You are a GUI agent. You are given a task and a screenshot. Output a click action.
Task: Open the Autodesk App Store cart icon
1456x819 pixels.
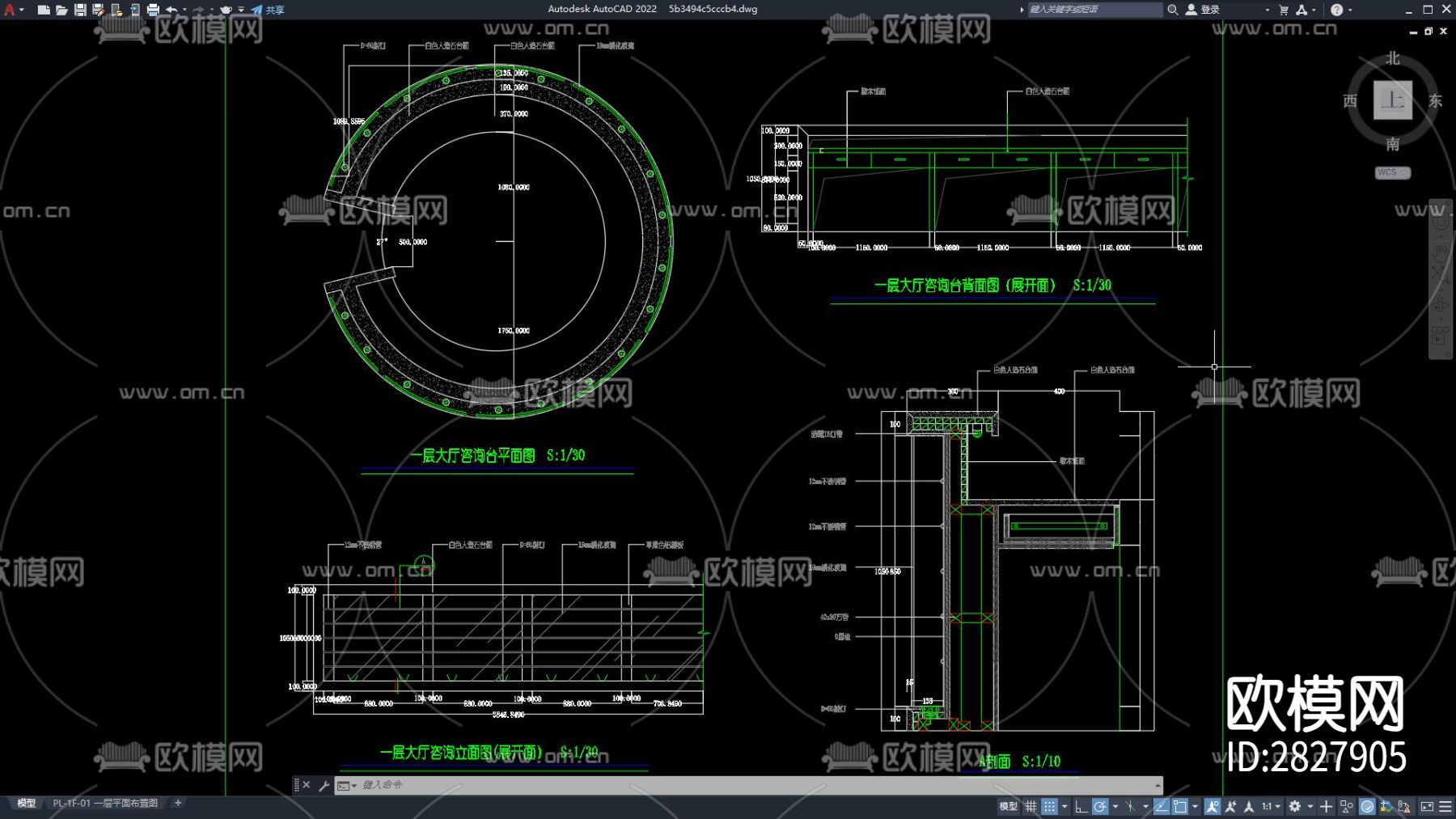point(1284,10)
